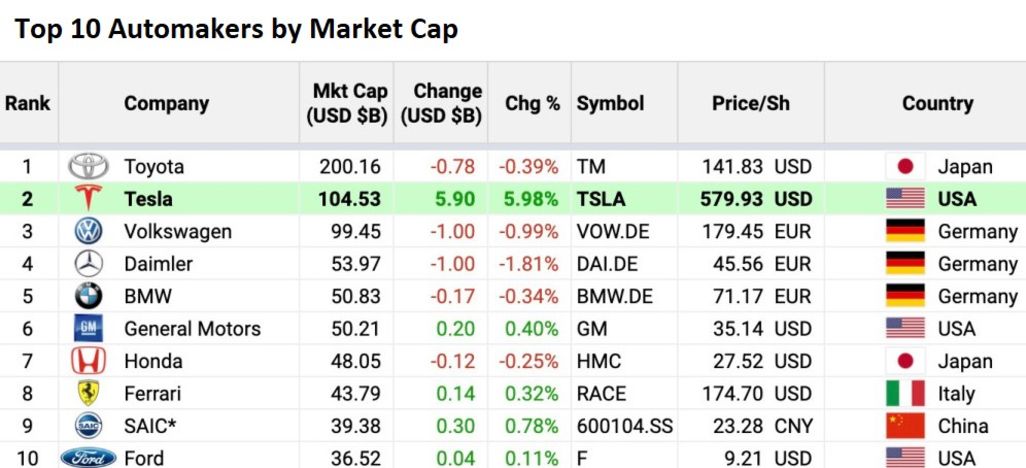Click the General Motors GM logo
1026x468 pixels.
[88, 329]
